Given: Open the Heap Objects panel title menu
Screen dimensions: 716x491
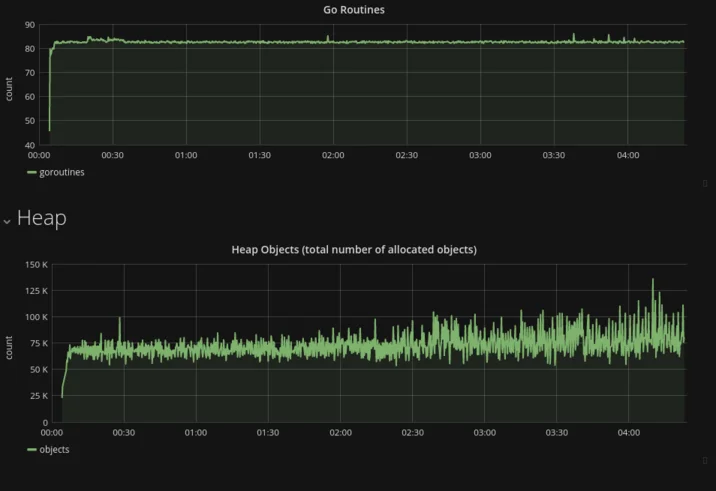Looking at the screenshot, I should 354,249.
